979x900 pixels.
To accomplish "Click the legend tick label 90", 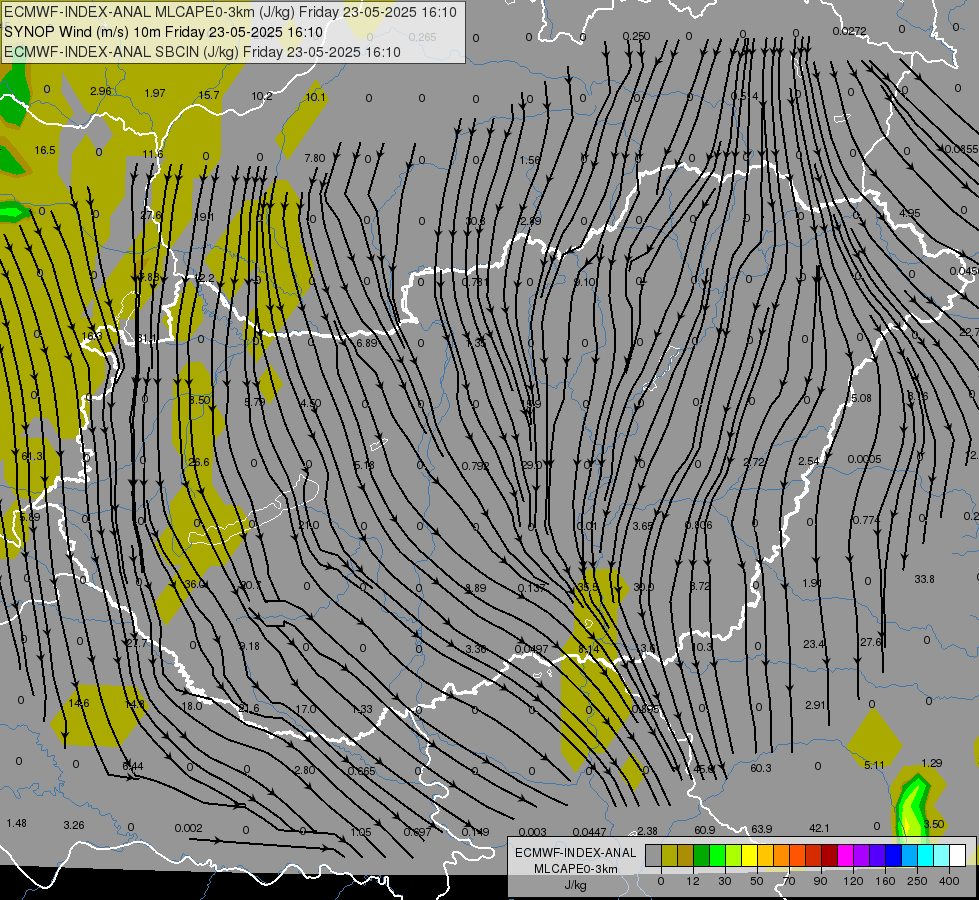I will coord(820,881).
